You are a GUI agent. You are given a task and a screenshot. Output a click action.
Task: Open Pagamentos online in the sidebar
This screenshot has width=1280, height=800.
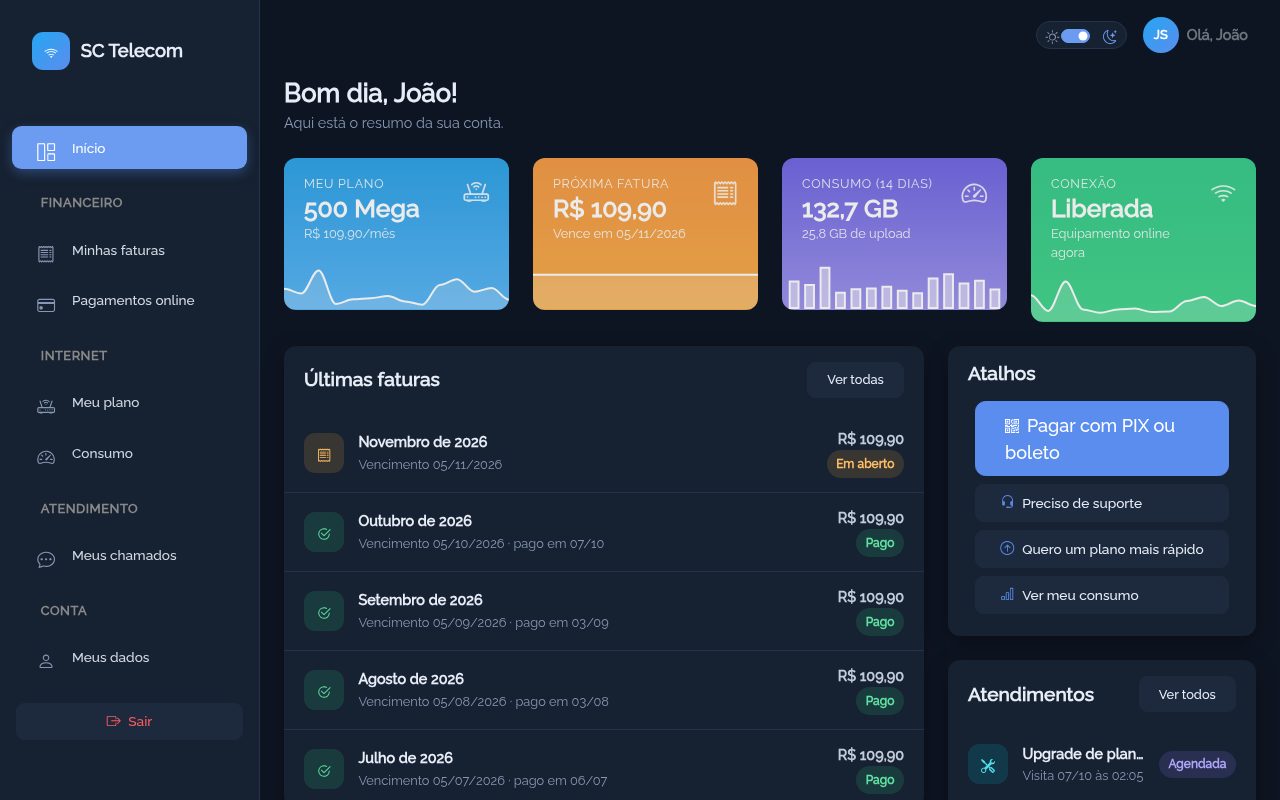click(129, 301)
